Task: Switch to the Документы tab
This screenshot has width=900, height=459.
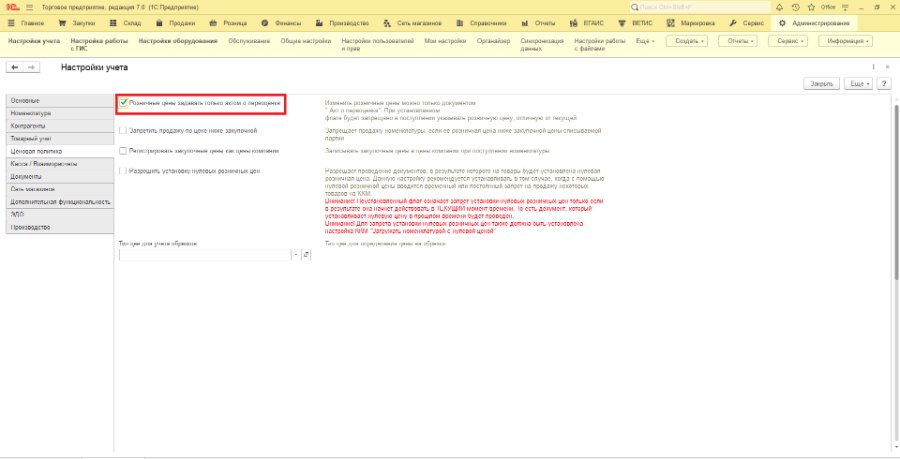Action: (60, 176)
